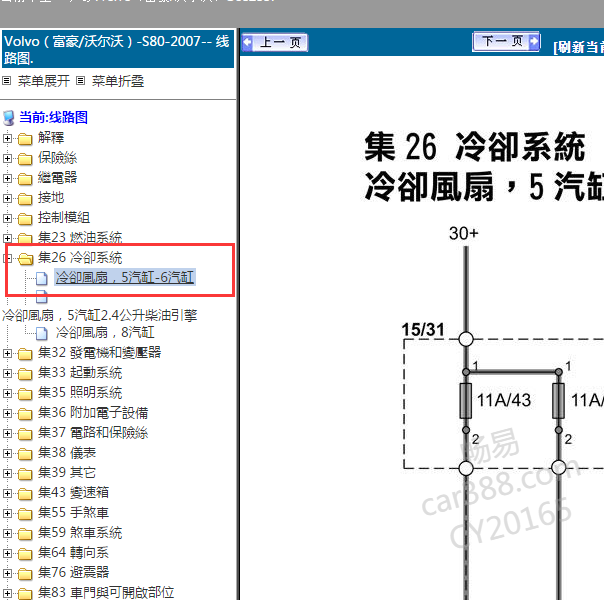604x600 pixels.
Task: Click the 下一页 next page button
Action: (x=506, y=41)
